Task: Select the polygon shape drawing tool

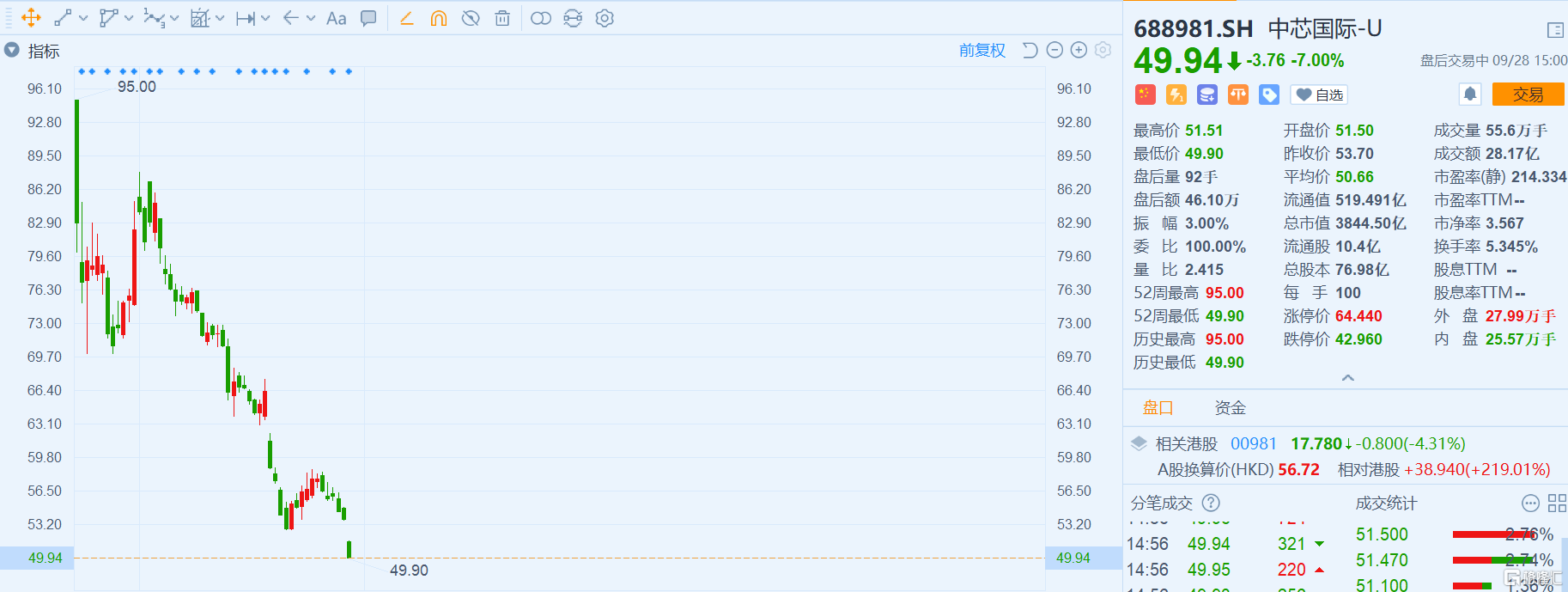Action: [x=108, y=18]
